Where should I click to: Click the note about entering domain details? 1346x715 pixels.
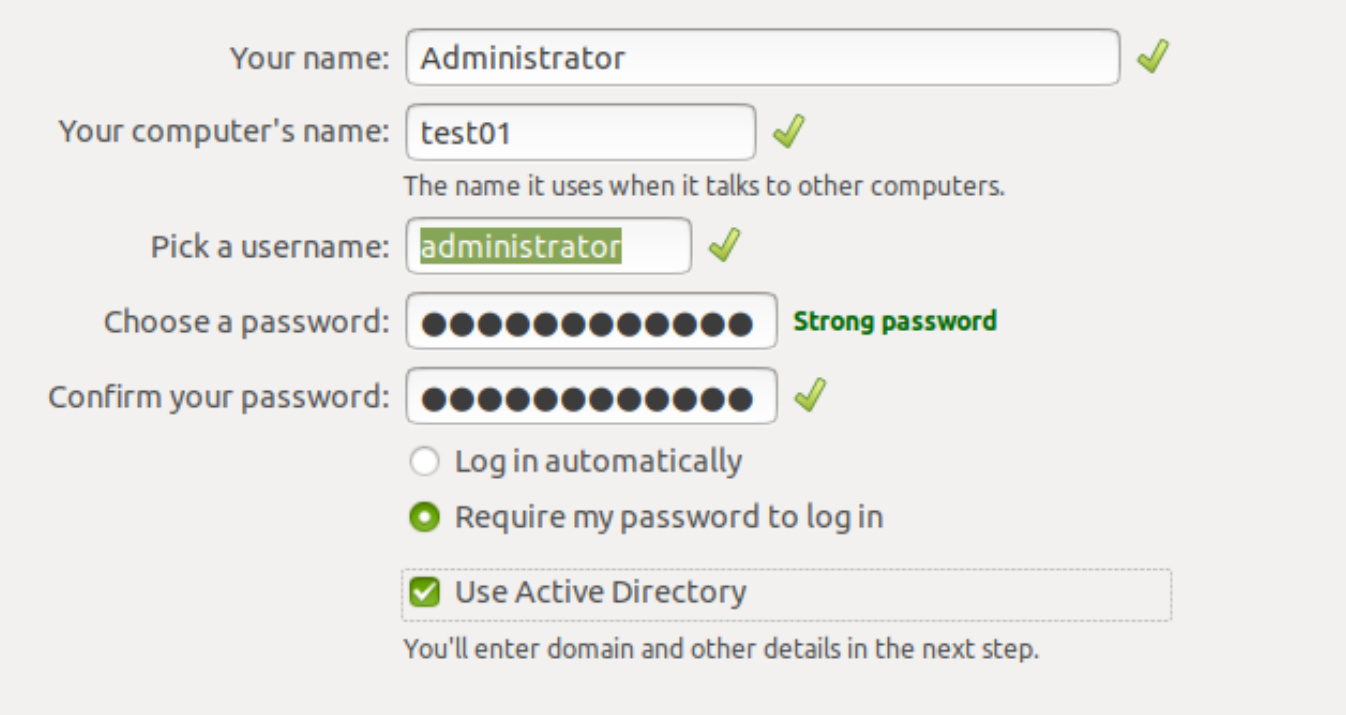click(721, 649)
